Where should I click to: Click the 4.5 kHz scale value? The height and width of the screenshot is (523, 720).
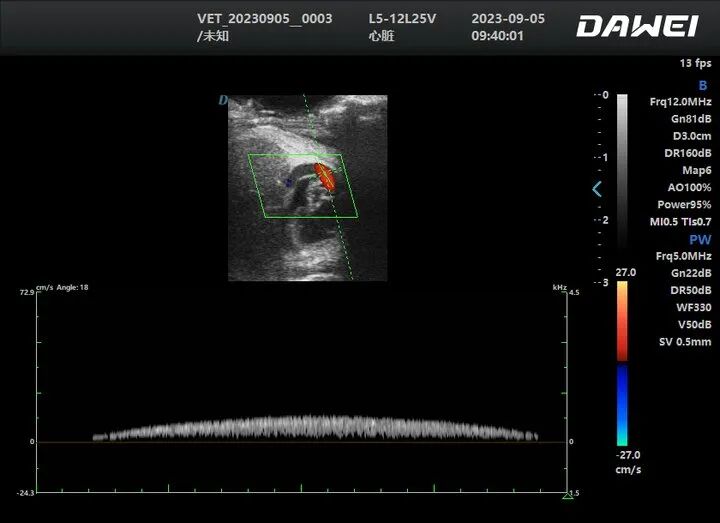[x=574, y=292]
